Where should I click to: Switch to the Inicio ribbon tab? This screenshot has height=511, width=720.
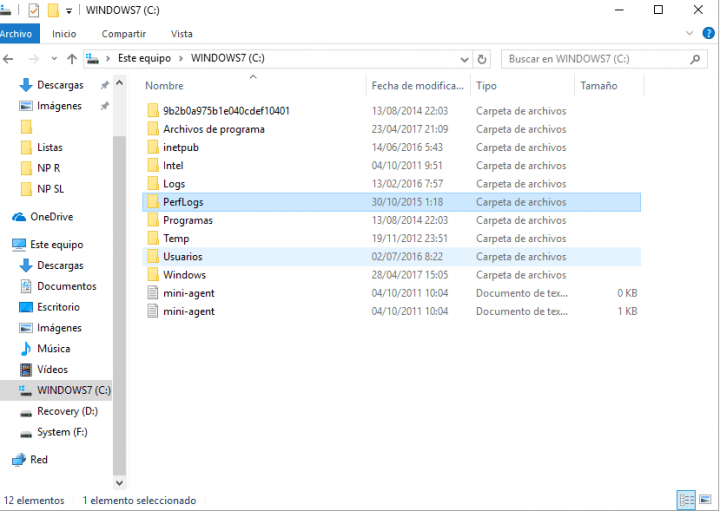64,34
